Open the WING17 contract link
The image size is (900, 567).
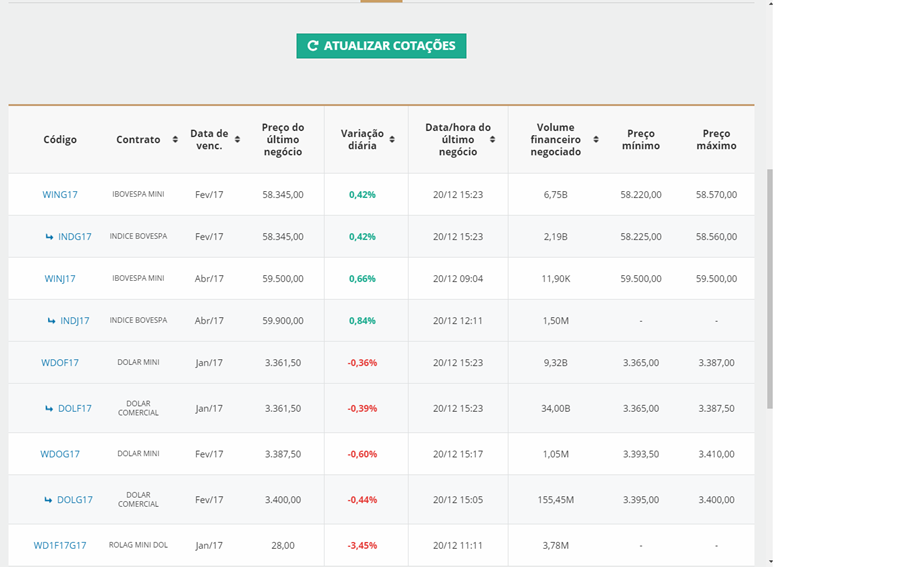60,195
